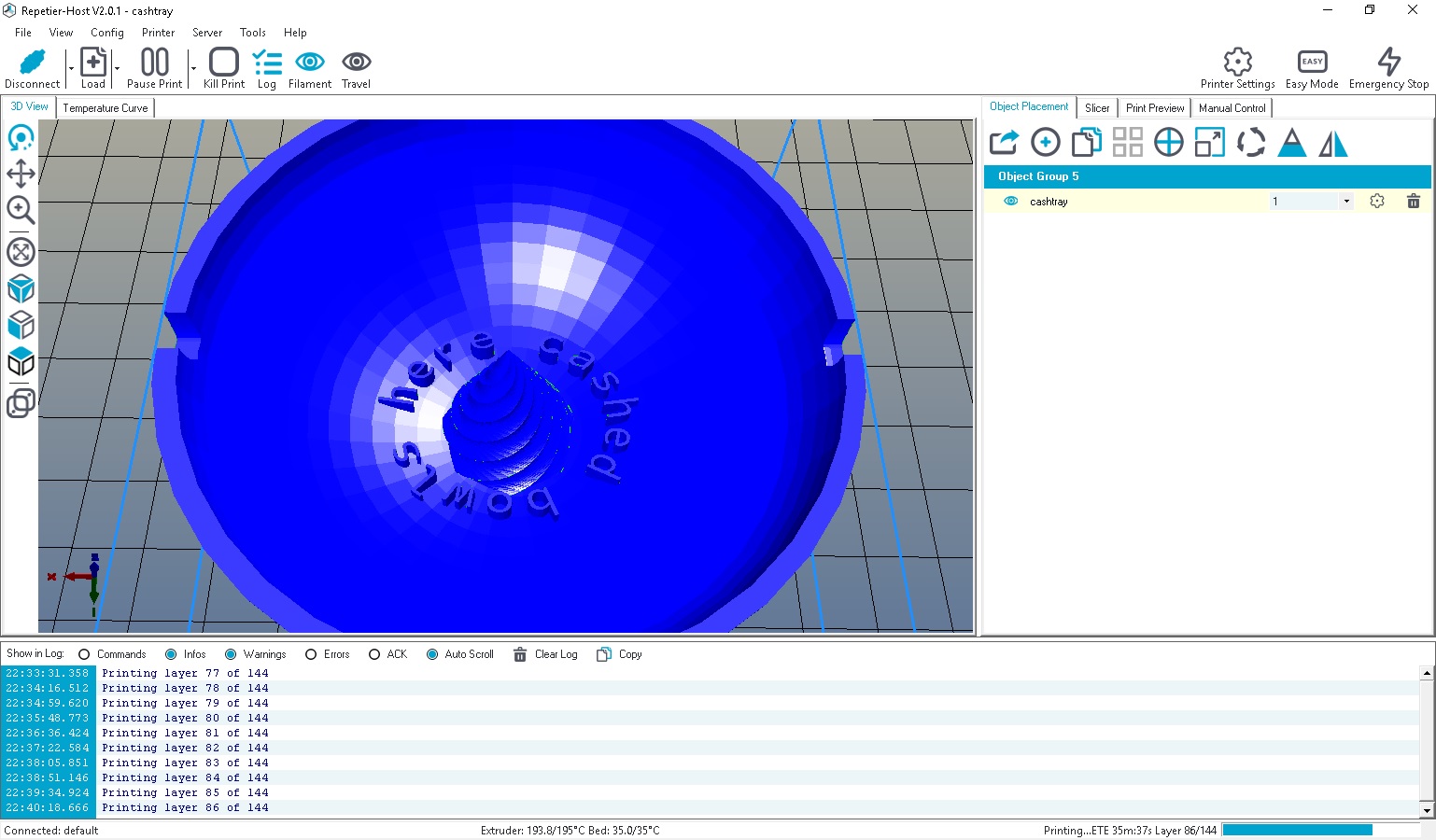Switch to 3D View tab
Image resolution: width=1436 pixels, height=840 pixels.
click(x=29, y=106)
